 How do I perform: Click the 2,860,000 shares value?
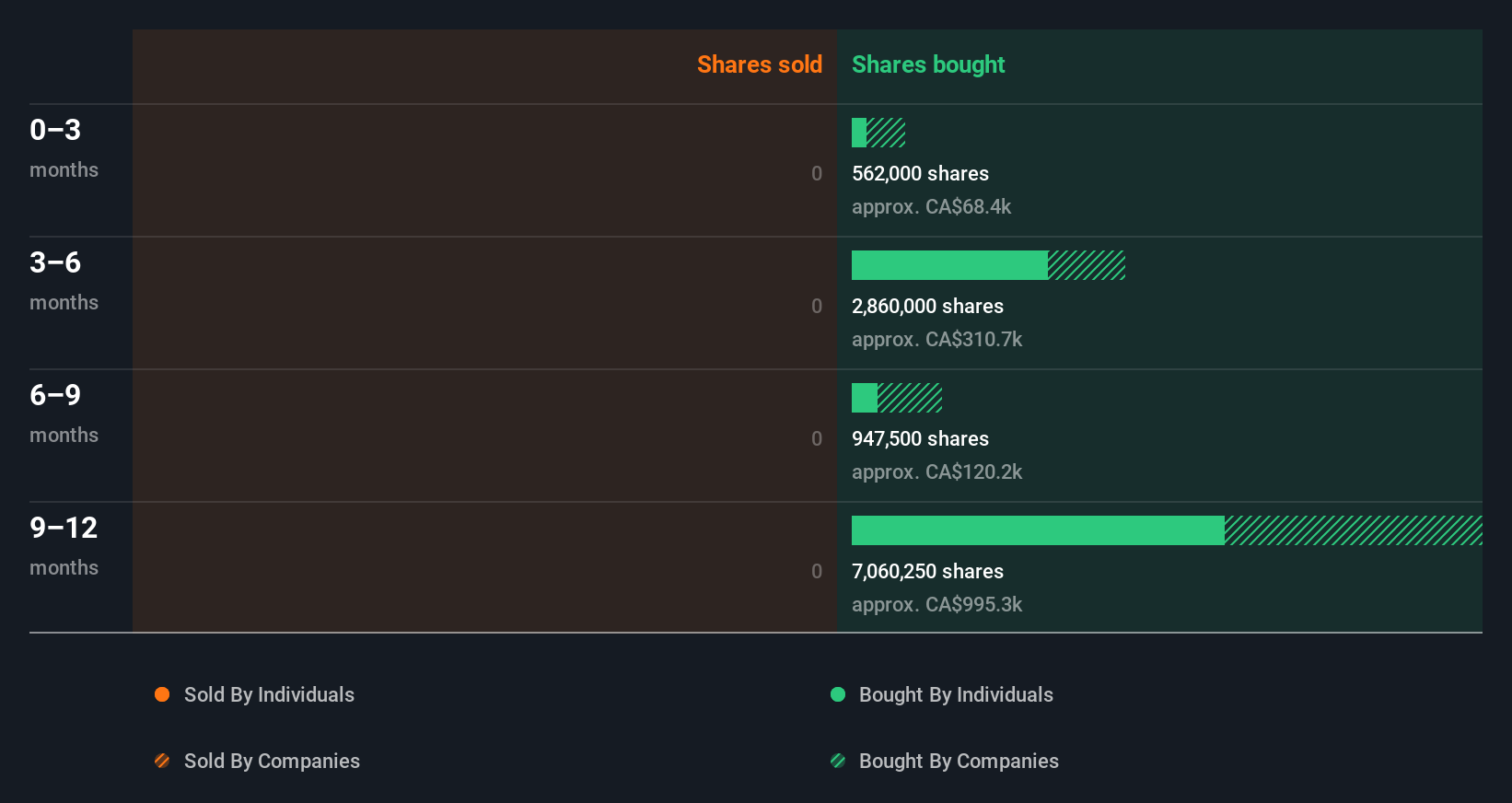[x=927, y=306]
